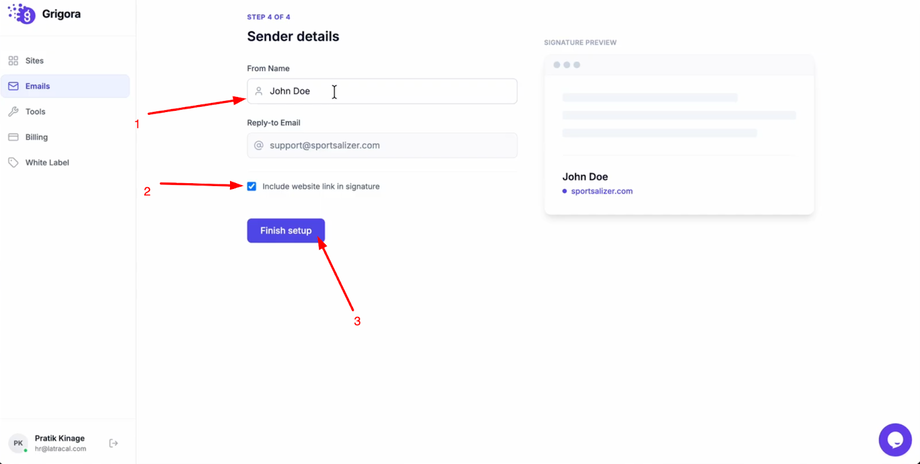Click the PK user avatar
The width and height of the screenshot is (920, 464).
click(18, 443)
